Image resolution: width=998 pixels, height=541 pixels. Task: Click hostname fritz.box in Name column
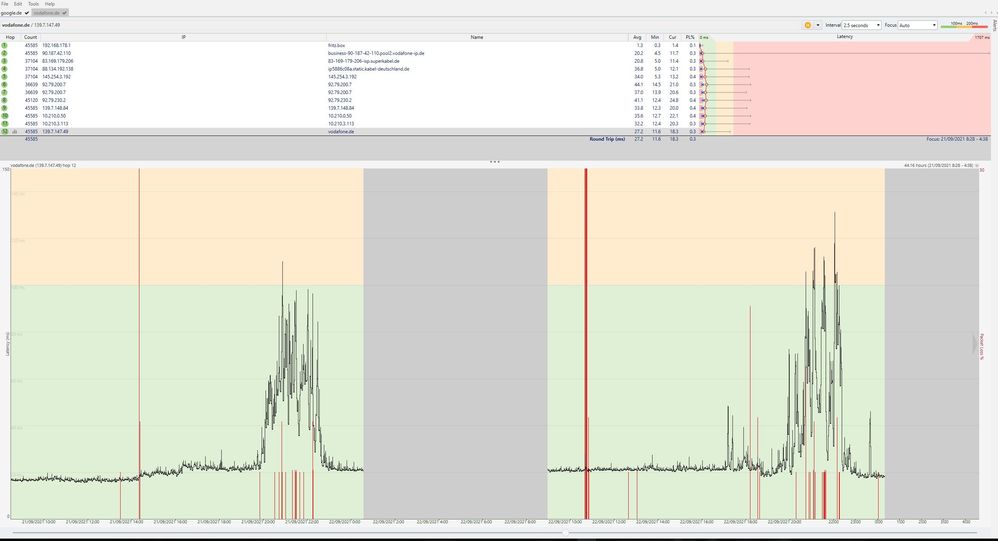click(336, 46)
